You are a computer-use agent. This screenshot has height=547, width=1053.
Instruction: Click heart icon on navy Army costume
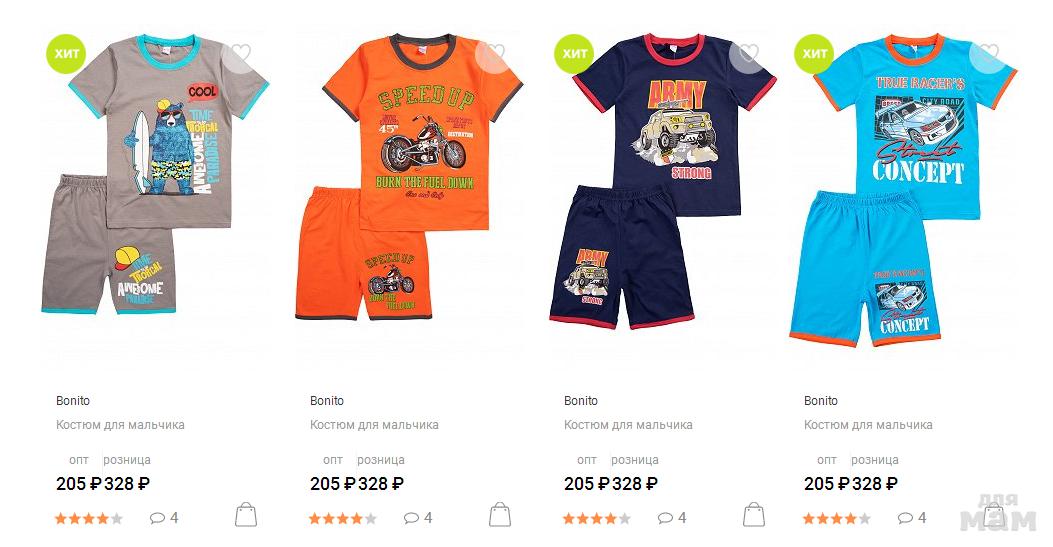(x=747, y=54)
